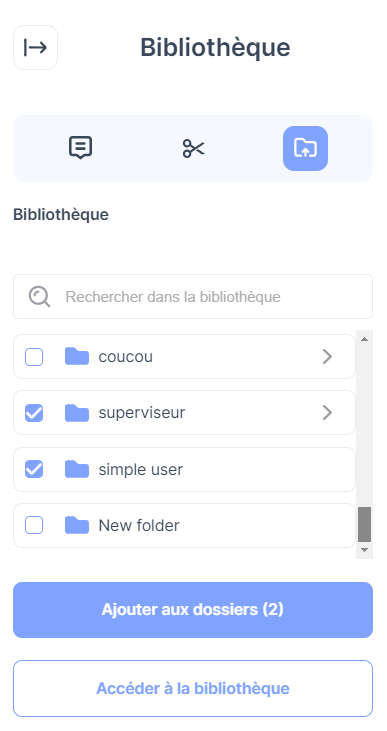The width and height of the screenshot is (387, 731).
Task: Click the magnifying glass search icon
Action: 39,297
